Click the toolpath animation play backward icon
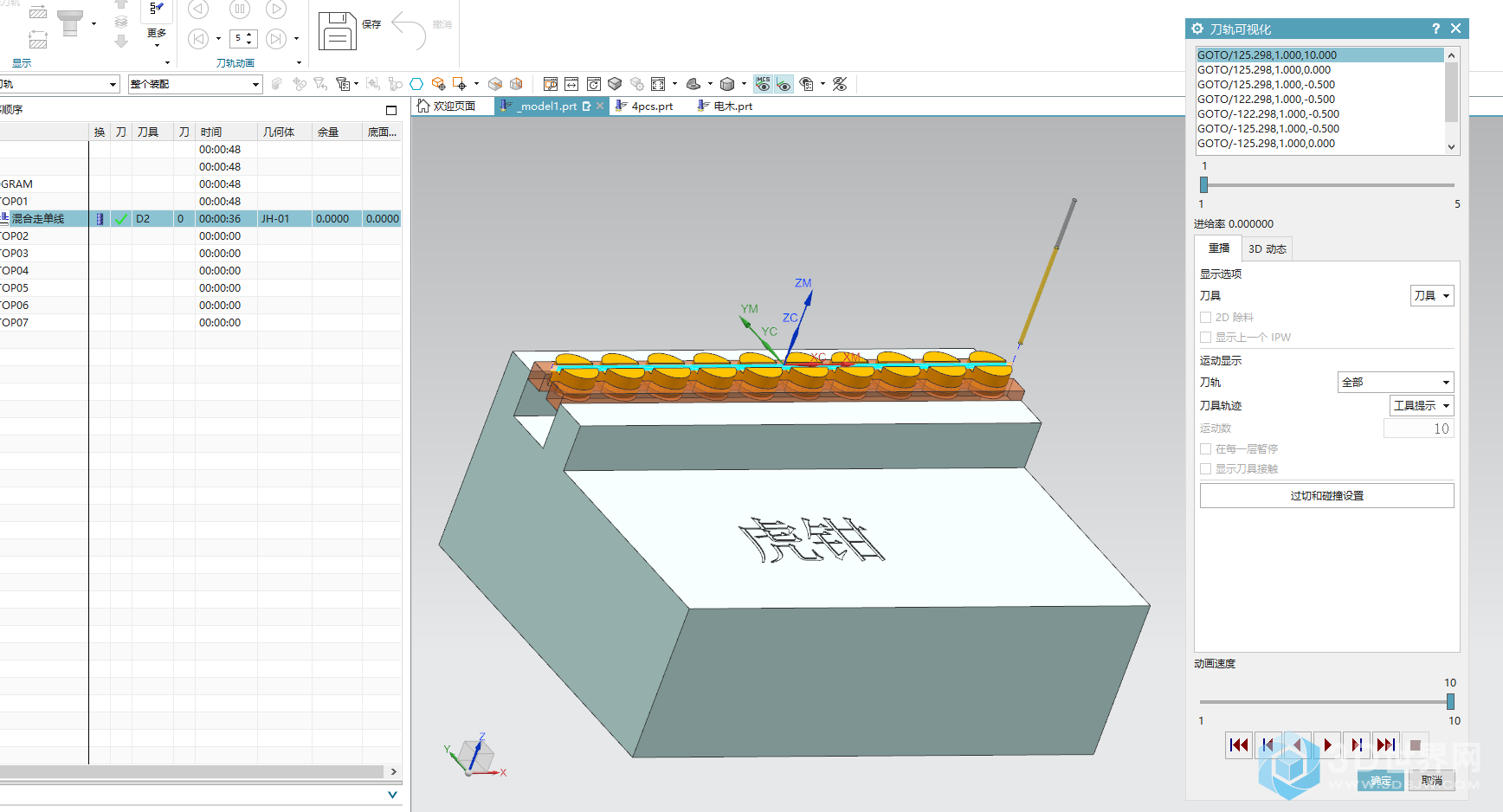This screenshot has height=812, width=1503. [x=198, y=10]
